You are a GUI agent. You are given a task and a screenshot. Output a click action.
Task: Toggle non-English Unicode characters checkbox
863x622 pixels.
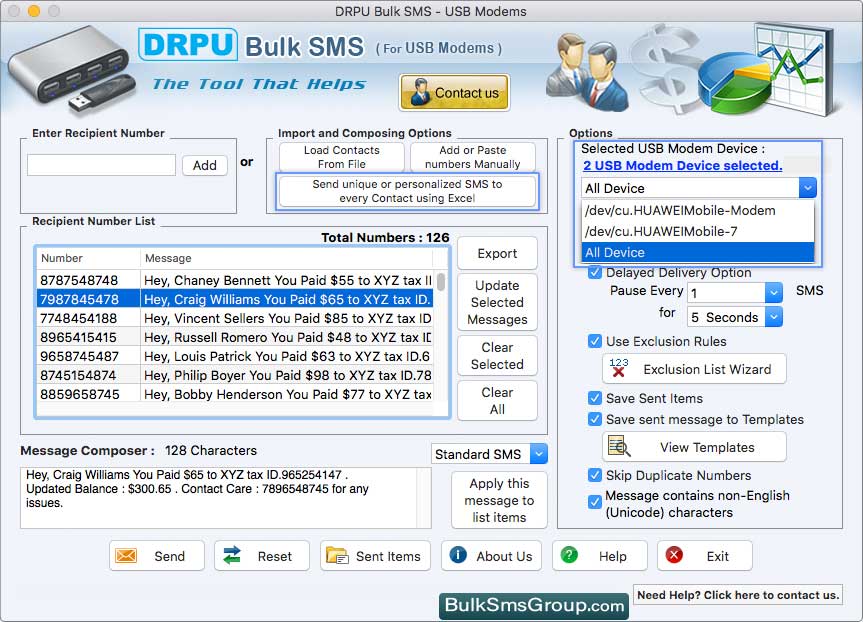pos(595,502)
